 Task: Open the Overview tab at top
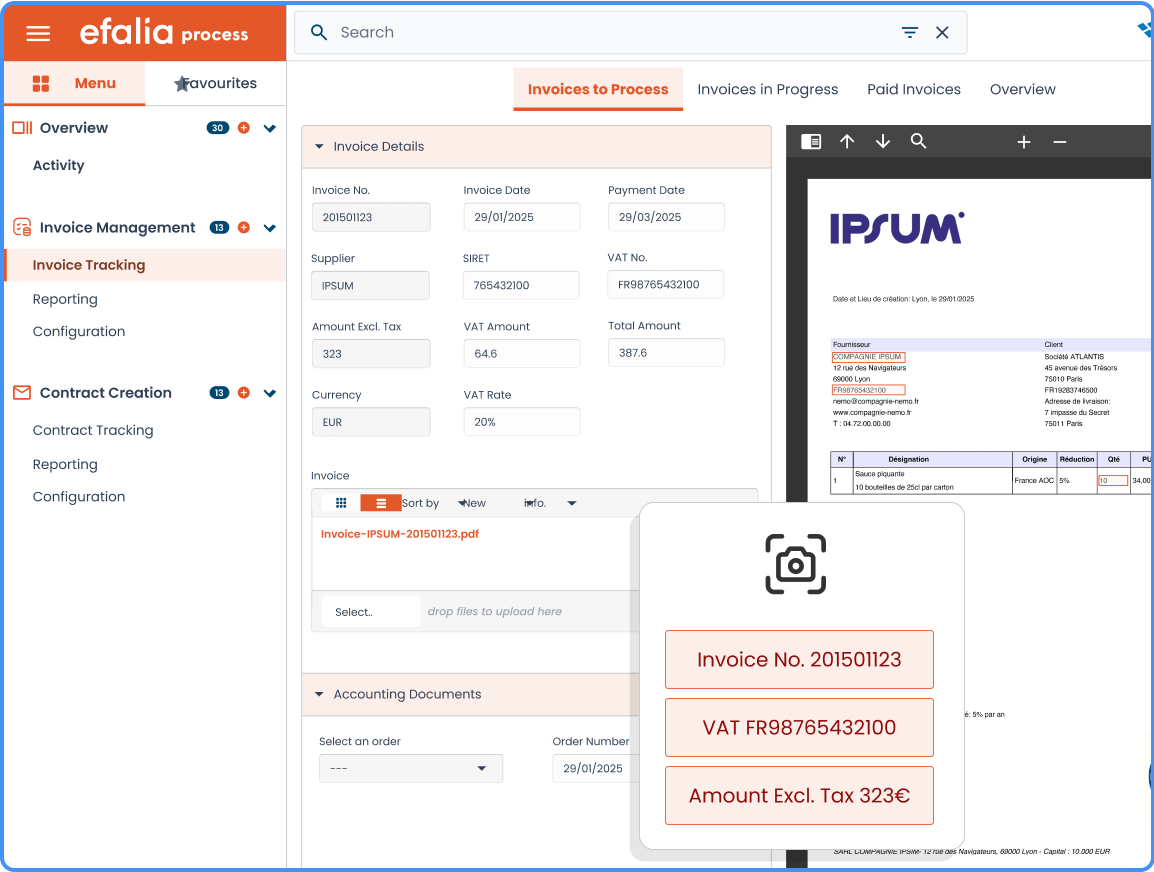tap(1022, 89)
